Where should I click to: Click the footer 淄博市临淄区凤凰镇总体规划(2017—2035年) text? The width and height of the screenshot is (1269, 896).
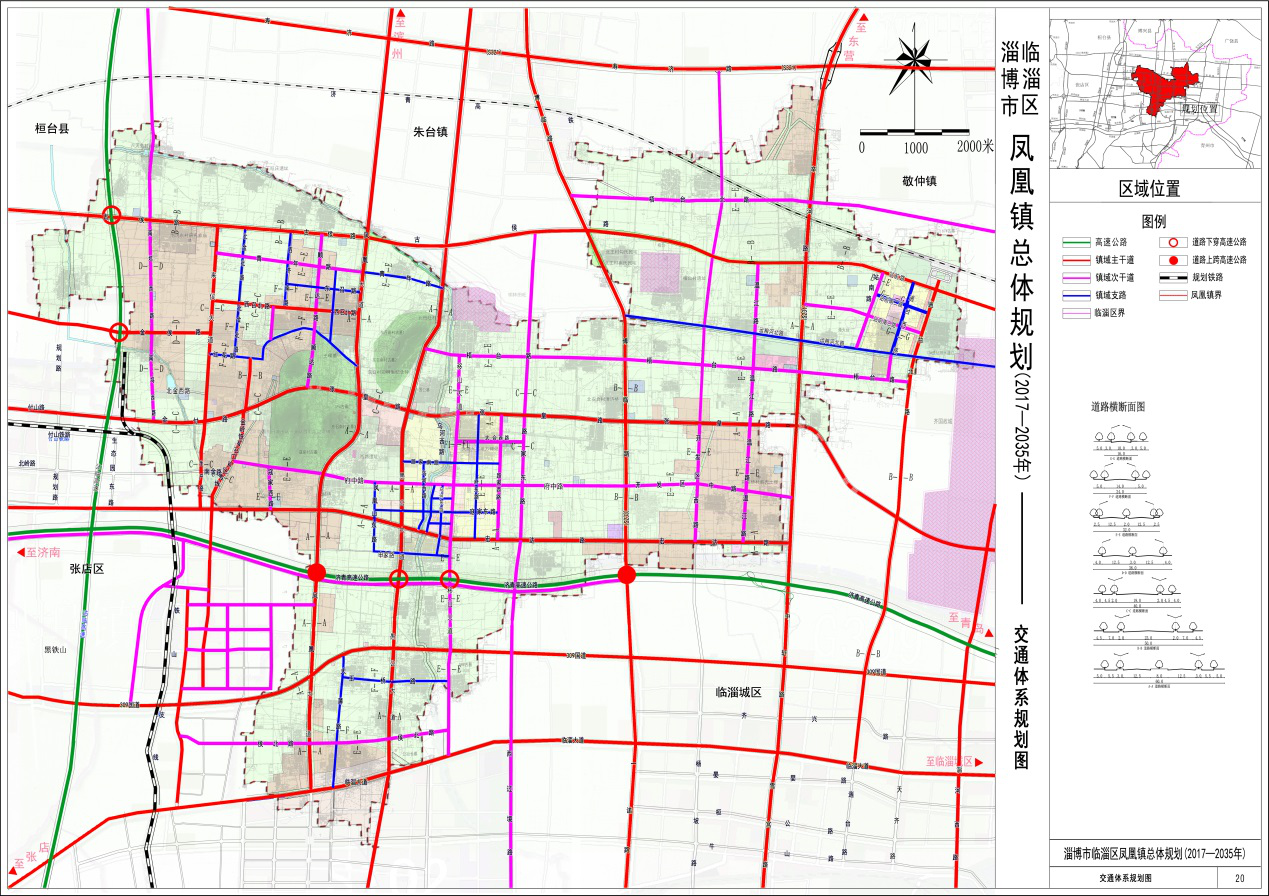click(x=1155, y=855)
